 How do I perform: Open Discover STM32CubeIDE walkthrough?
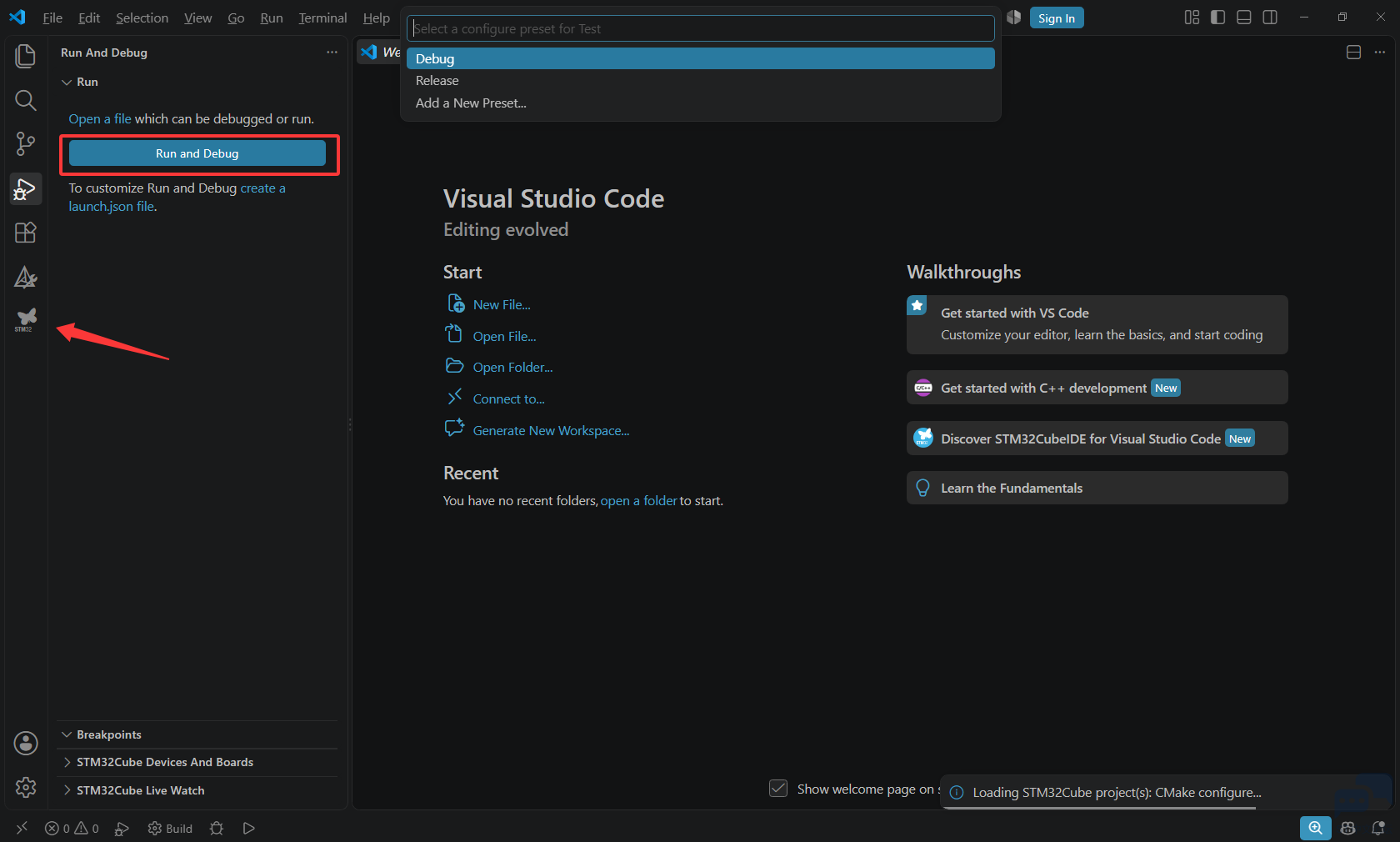coord(1097,439)
